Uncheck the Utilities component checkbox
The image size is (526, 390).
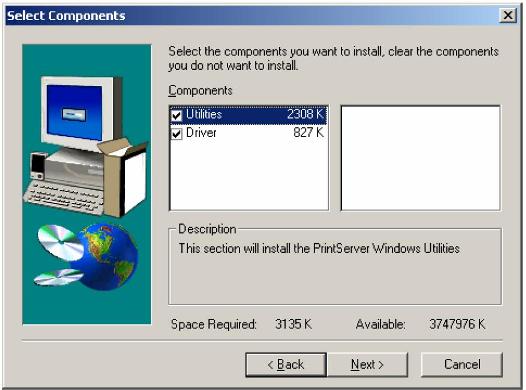pos(176,115)
